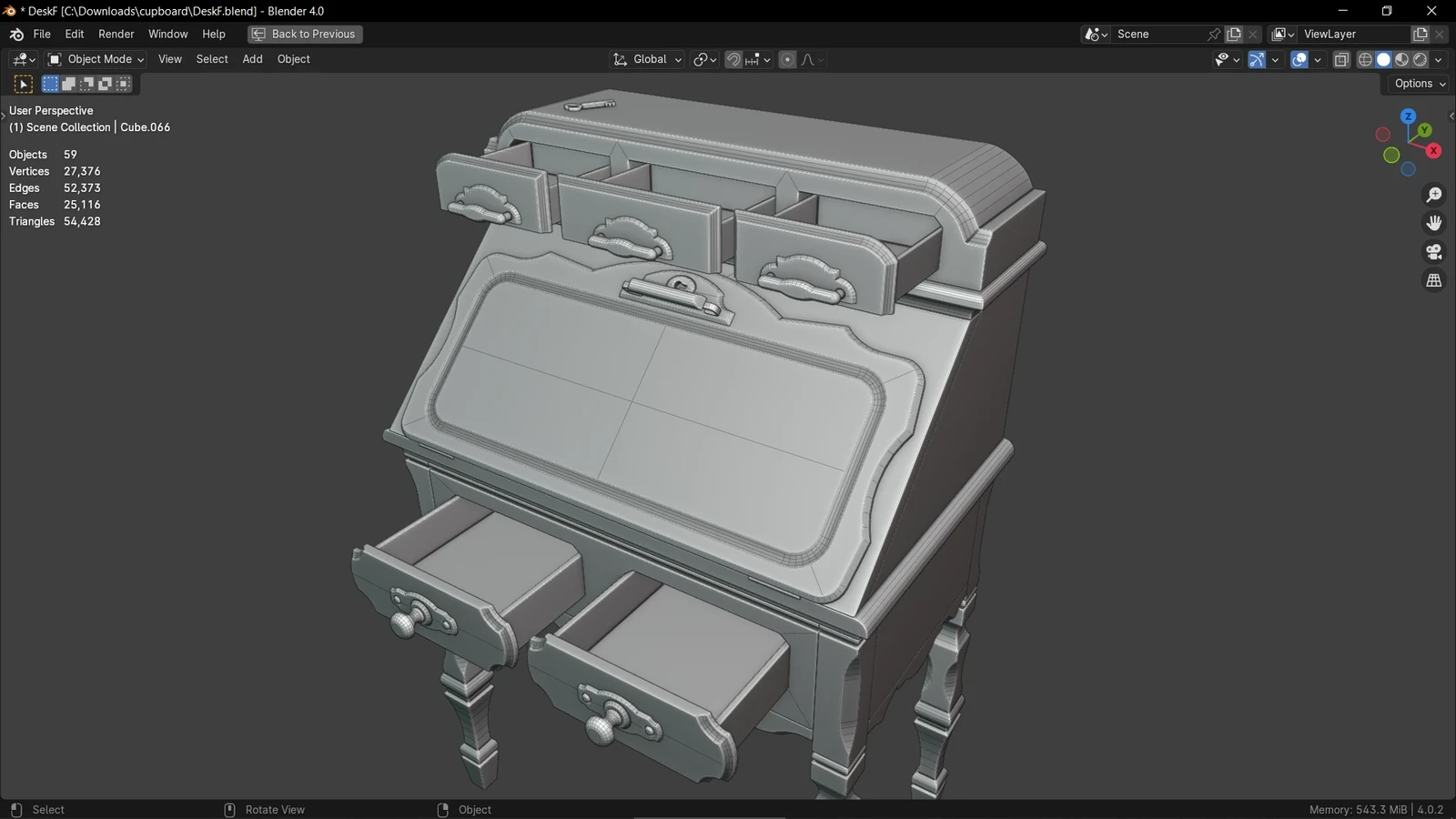Screen dimensions: 1456x819
Task: Open the transform pivot point dropdown
Action: coord(705,59)
